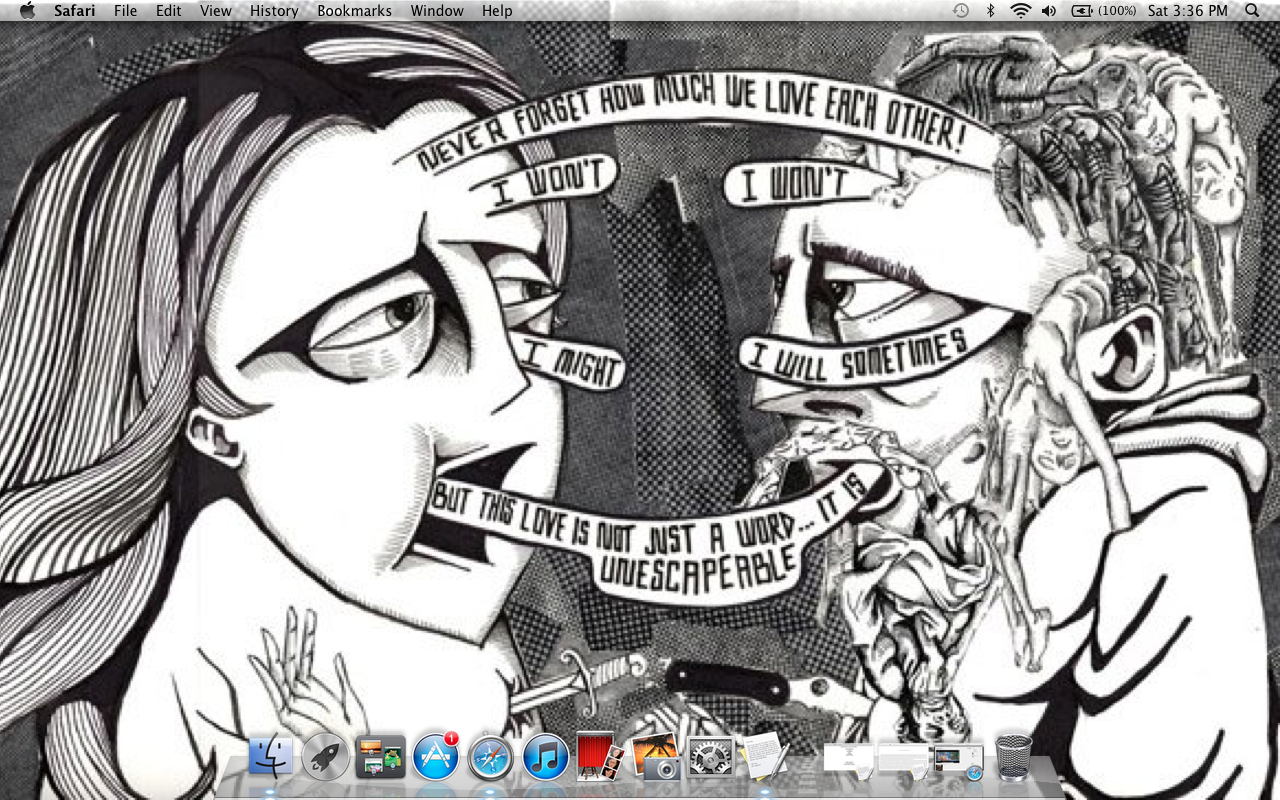Open Mission Control in the Dock
The width and height of the screenshot is (1280, 800).
tap(380, 757)
